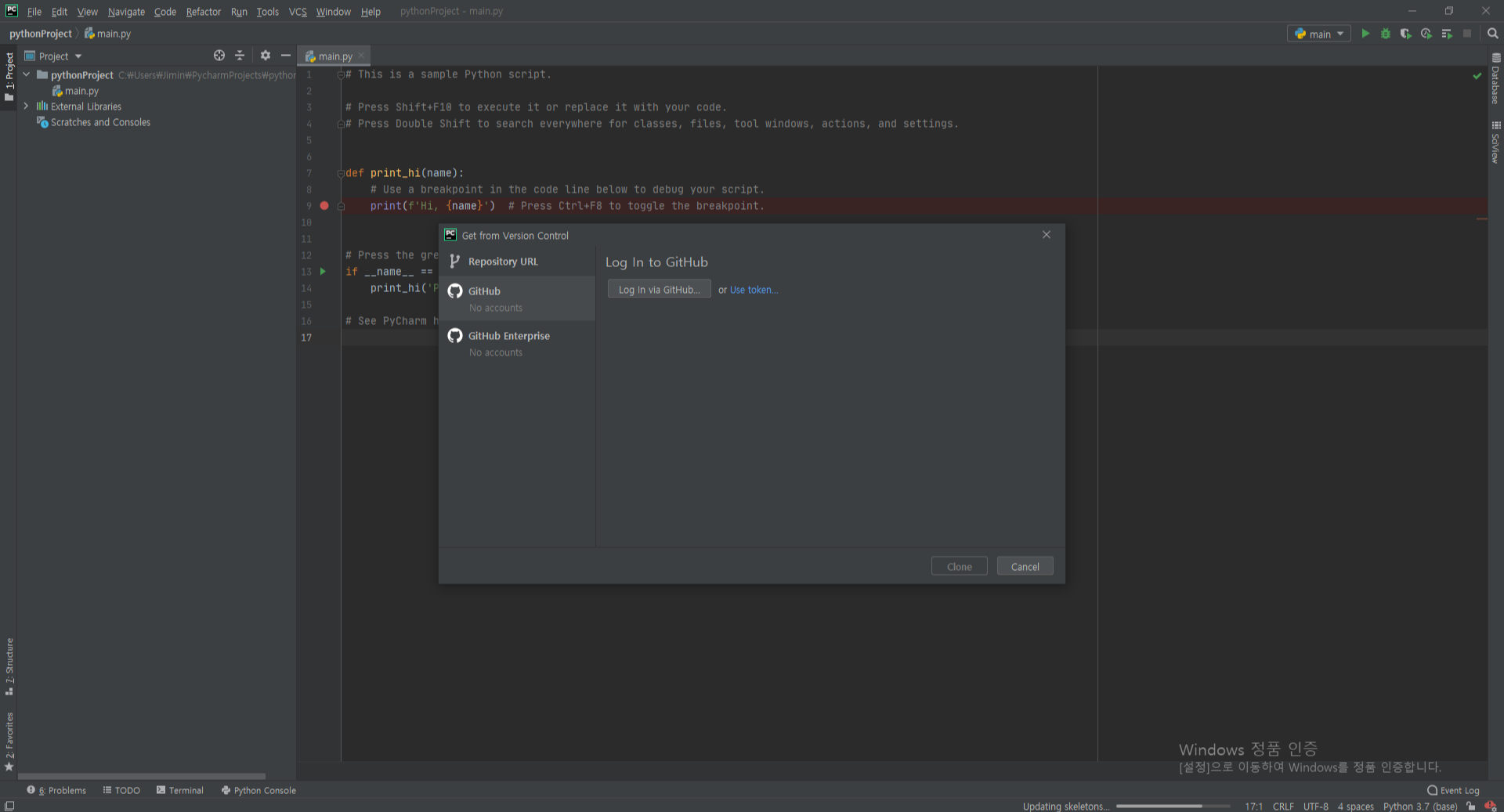1504x812 pixels.
Task: Open the VCS menu
Action: coord(298,12)
